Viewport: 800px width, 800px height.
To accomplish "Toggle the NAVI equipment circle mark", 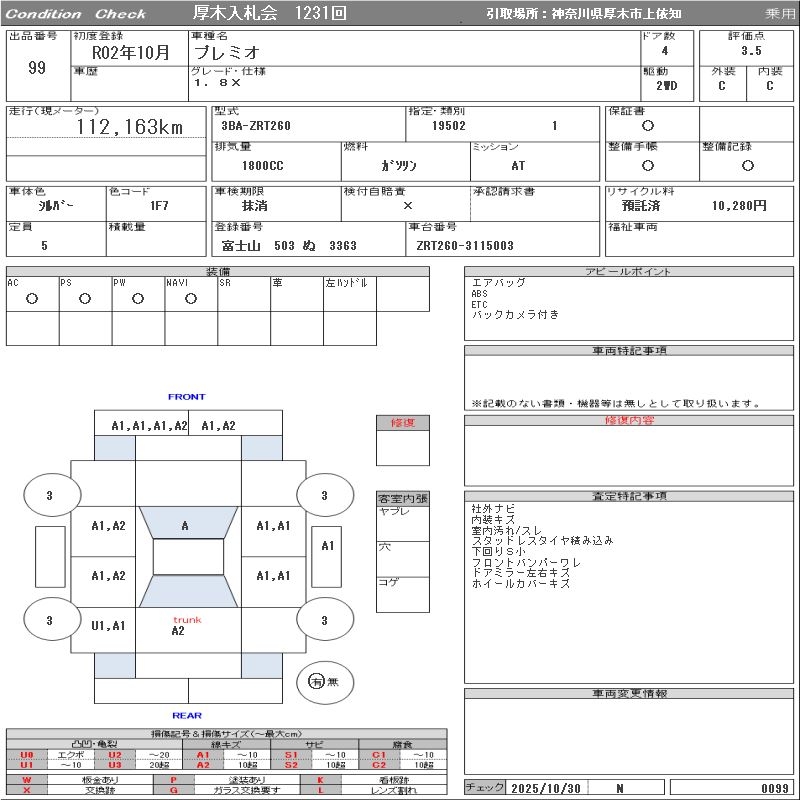I will click(x=190, y=299).
